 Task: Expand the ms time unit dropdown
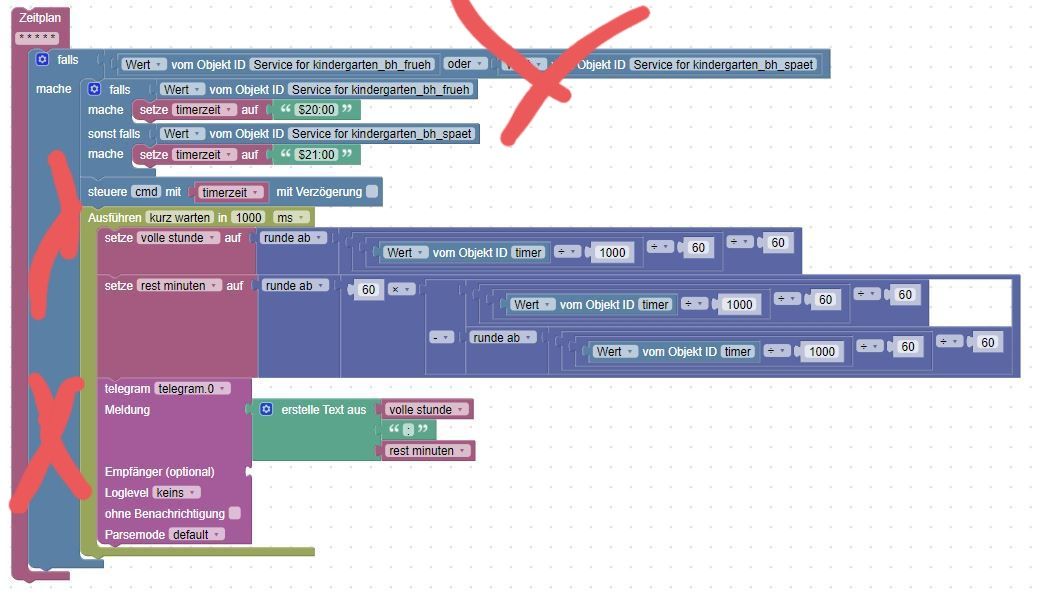point(291,217)
